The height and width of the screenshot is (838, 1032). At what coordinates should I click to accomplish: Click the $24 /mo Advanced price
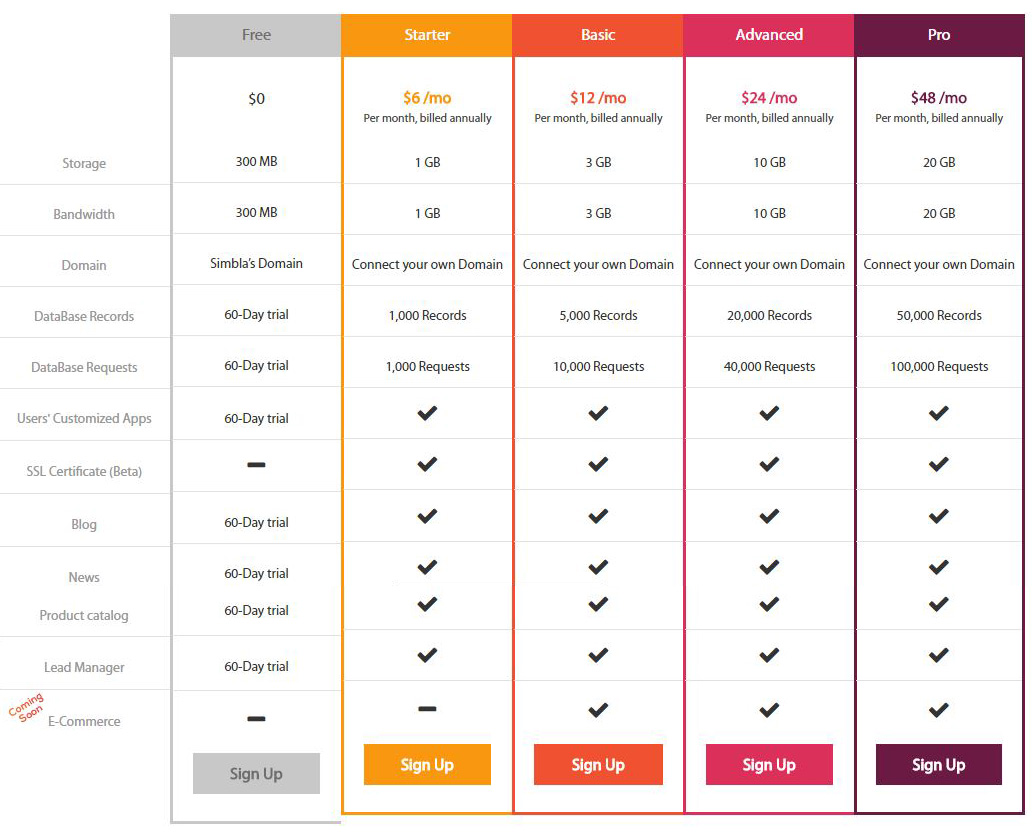(769, 98)
